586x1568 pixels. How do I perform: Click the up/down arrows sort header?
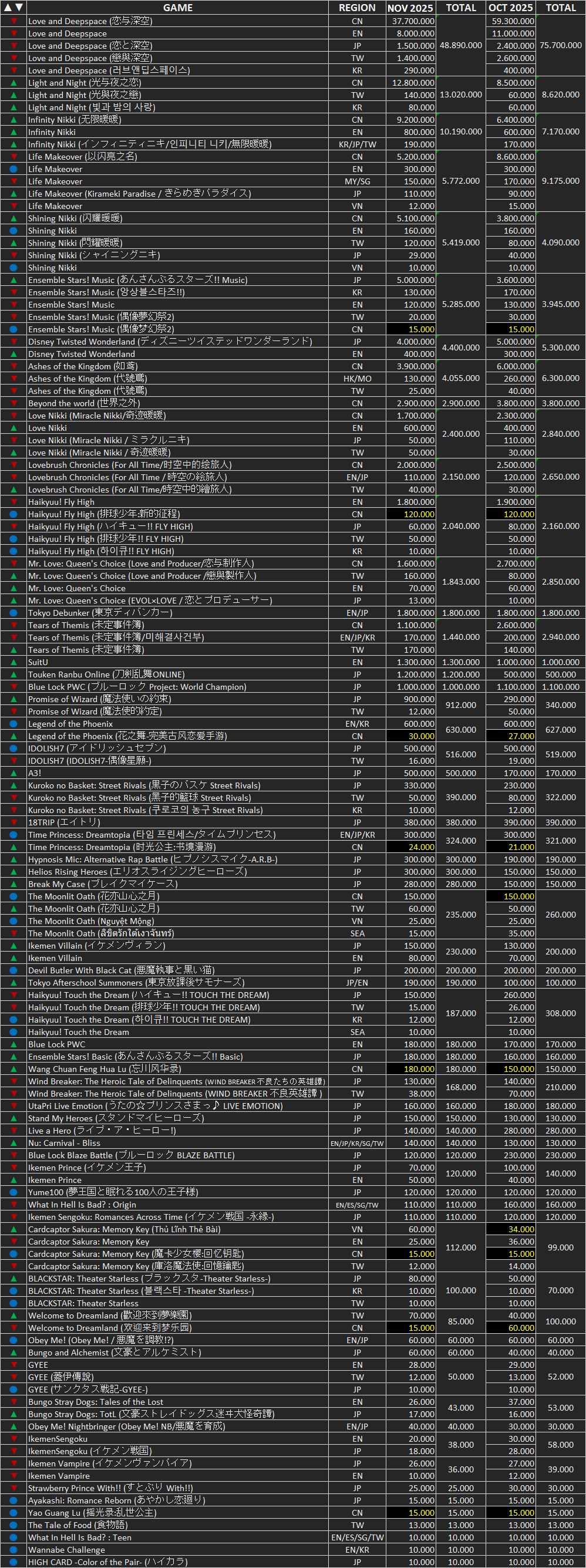point(14,7)
